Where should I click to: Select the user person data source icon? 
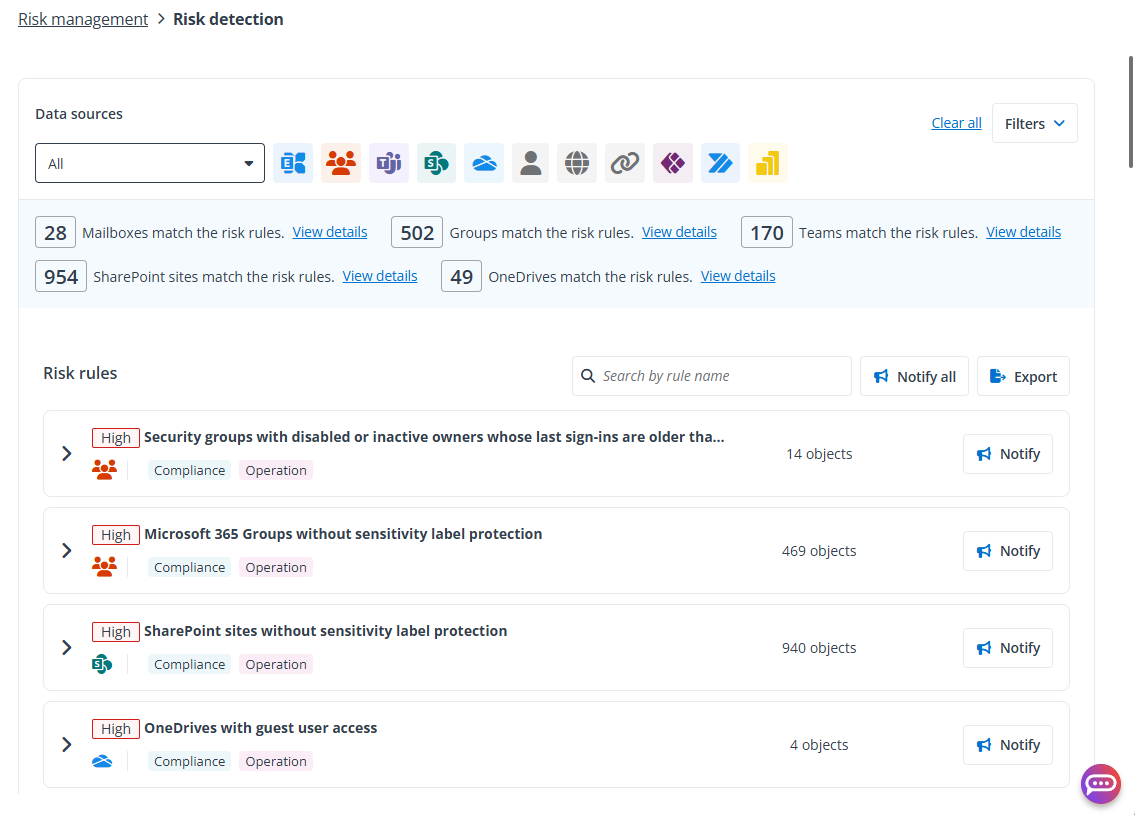click(530, 163)
